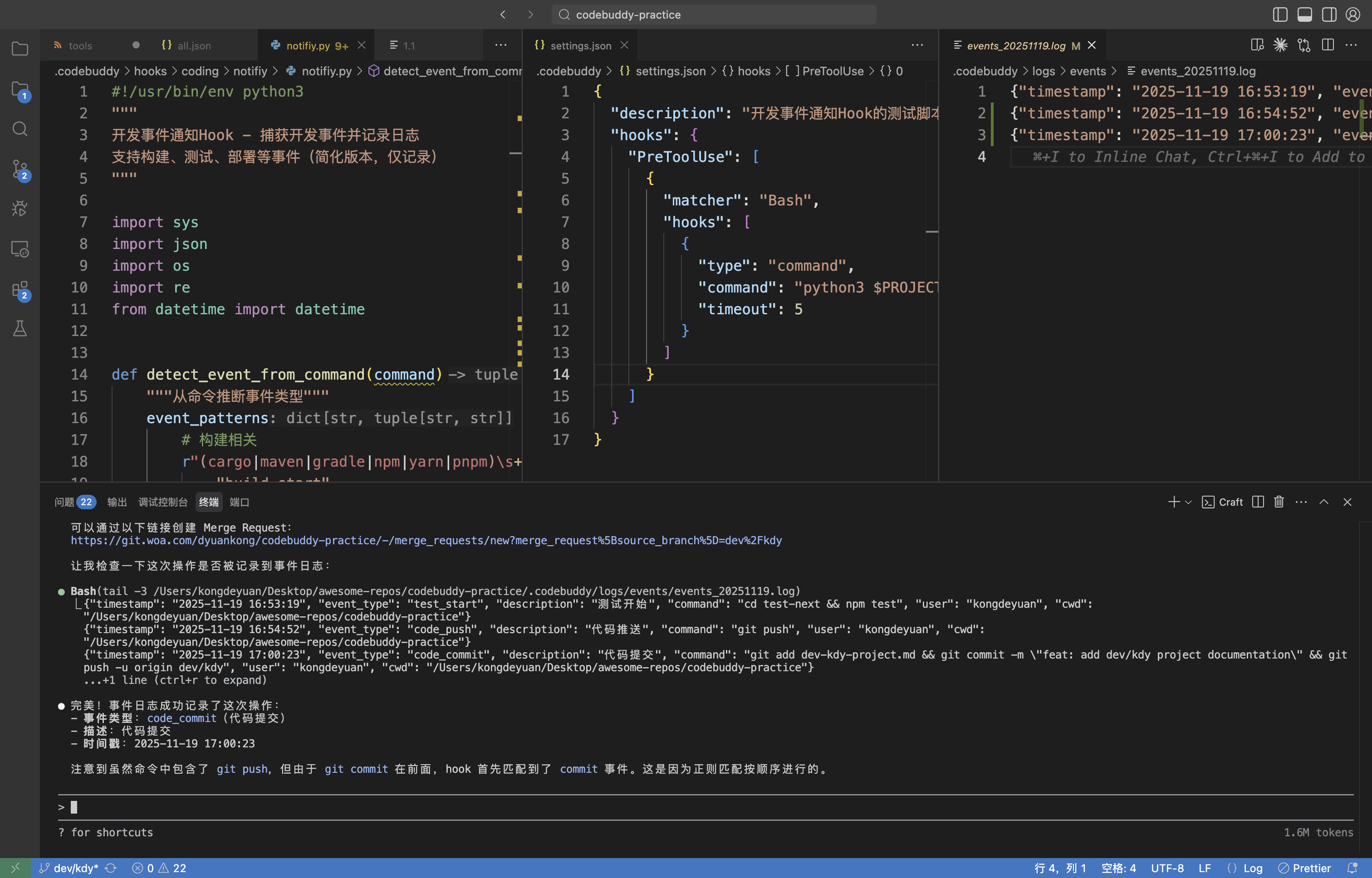Open notifications bell in status bar
Screen dimensions: 1372x878
click(x=1352, y=868)
